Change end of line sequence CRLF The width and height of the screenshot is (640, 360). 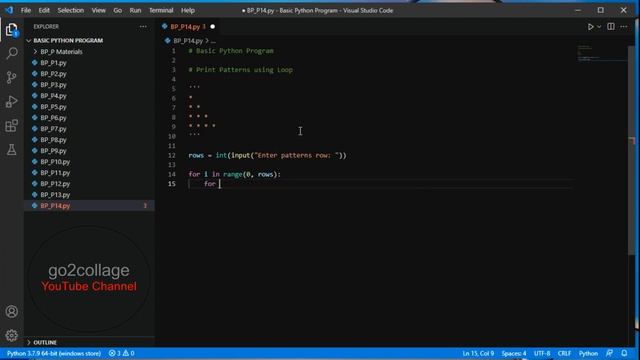[564, 353]
